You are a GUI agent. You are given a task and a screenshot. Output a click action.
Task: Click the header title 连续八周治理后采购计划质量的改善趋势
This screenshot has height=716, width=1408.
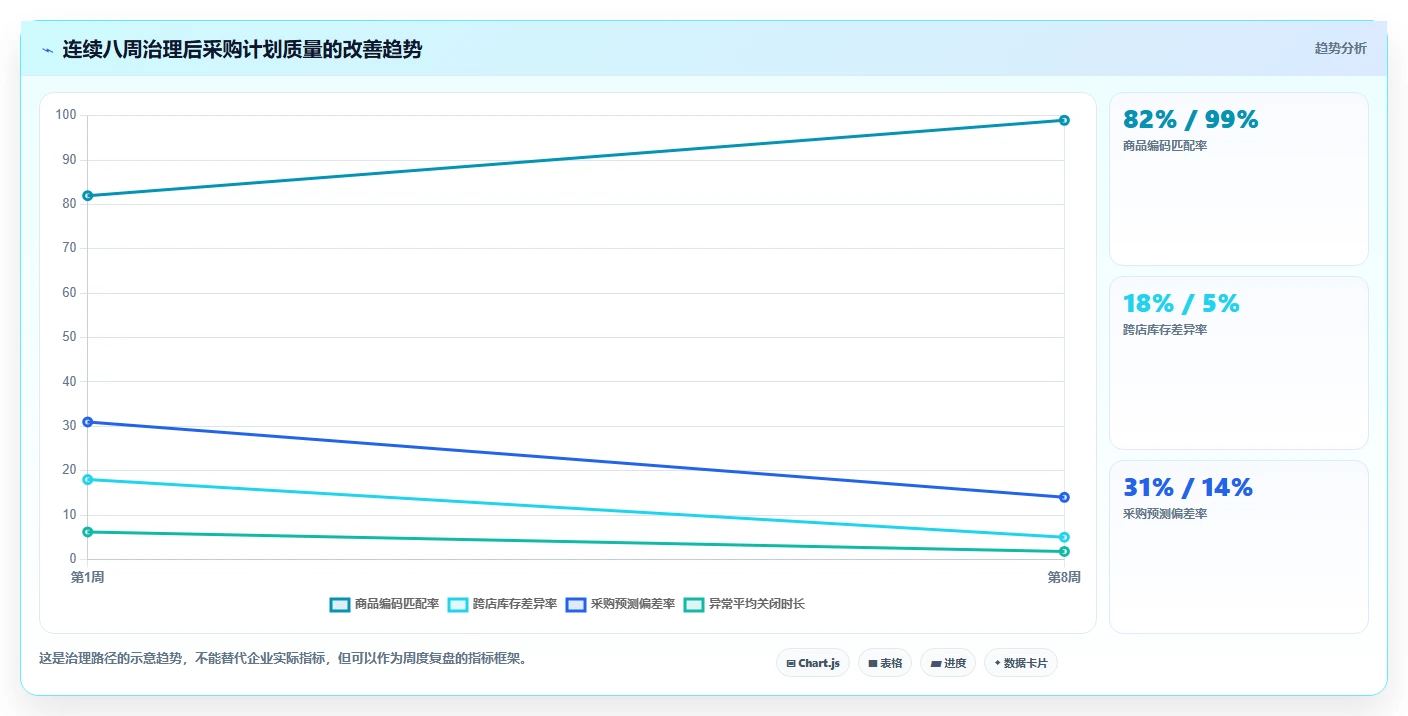(x=242, y=49)
